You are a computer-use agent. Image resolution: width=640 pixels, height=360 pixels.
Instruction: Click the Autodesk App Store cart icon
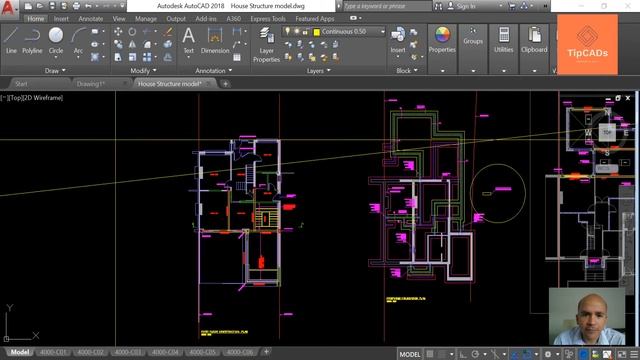[x=512, y=6]
